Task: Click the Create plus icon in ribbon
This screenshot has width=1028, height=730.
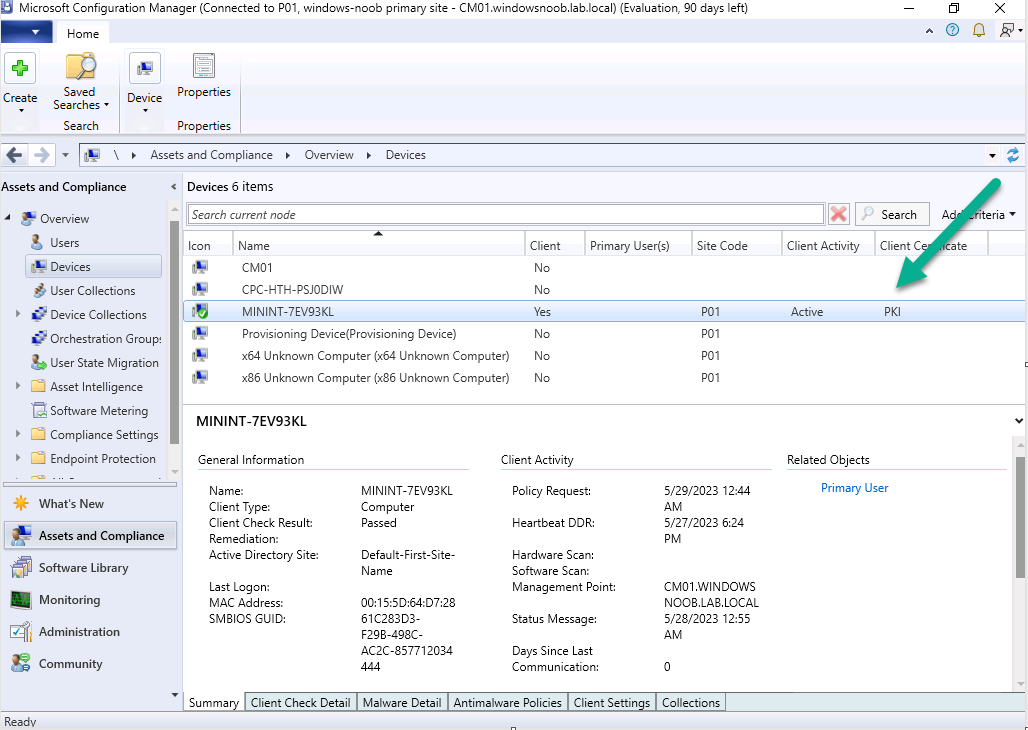Action: click(20, 68)
